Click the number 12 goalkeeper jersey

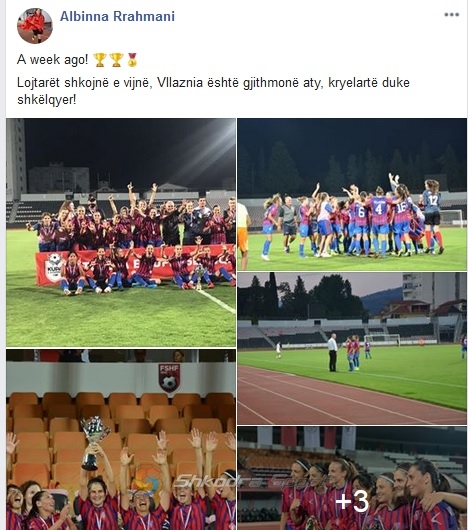pyautogui.click(x=432, y=201)
